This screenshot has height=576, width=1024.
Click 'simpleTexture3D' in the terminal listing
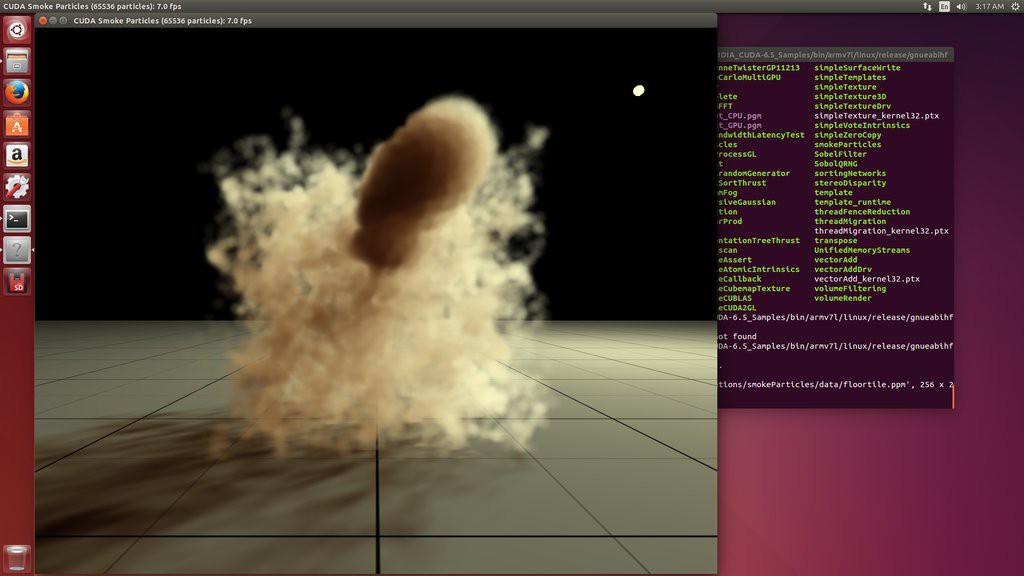point(850,97)
